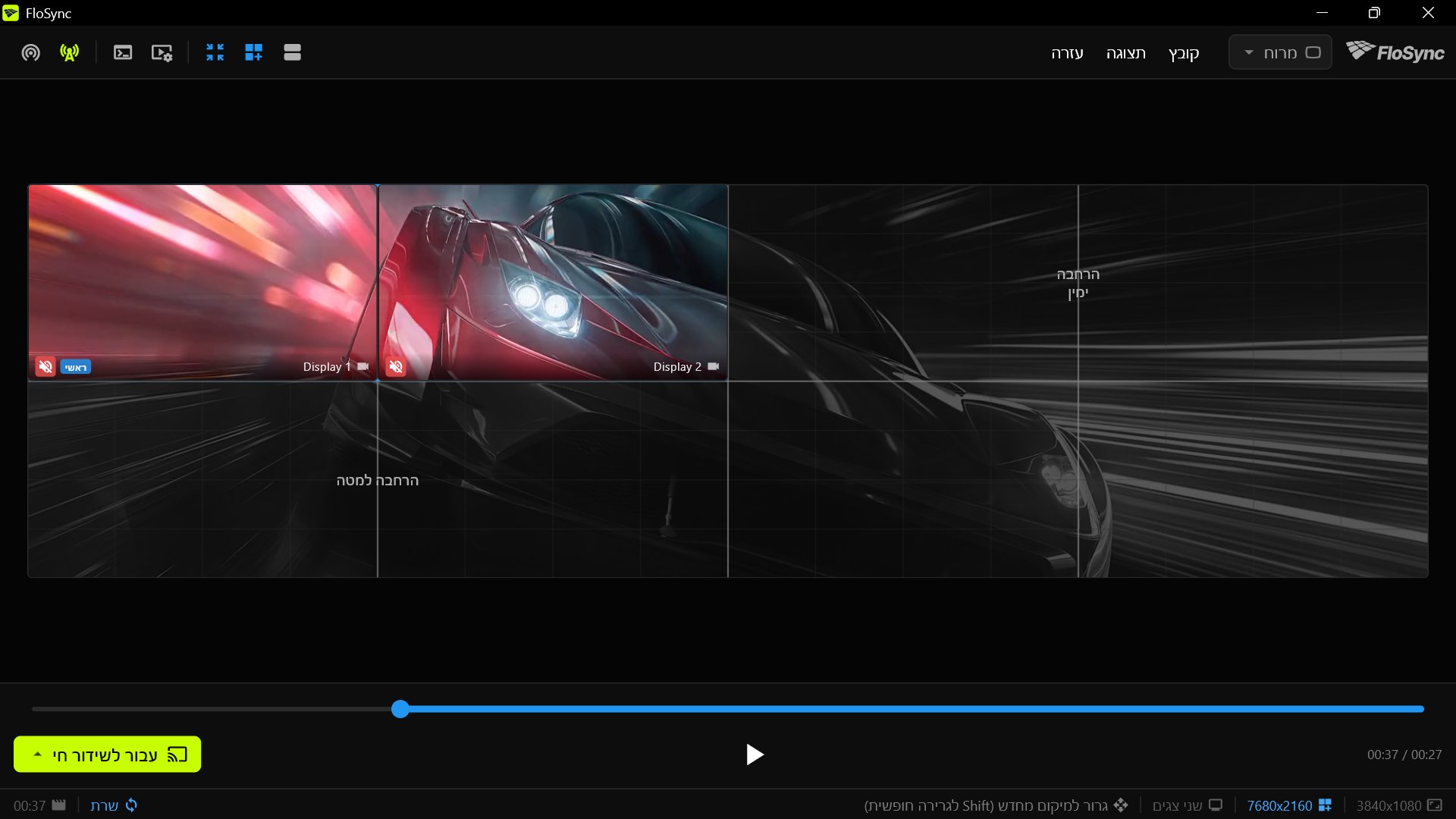Select the stacked rows layout icon
The height and width of the screenshot is (819, 1456).
[x=292, y=52]
